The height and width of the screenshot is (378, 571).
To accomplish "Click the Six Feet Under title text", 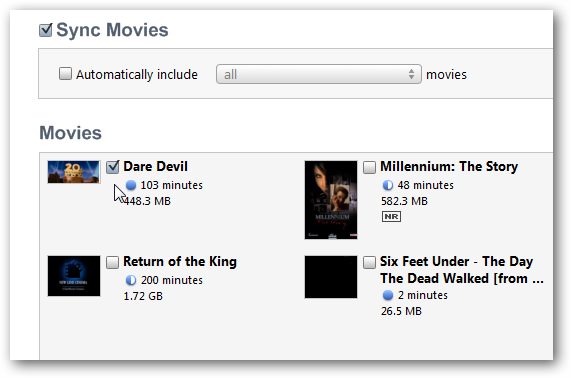I will 462,270.
